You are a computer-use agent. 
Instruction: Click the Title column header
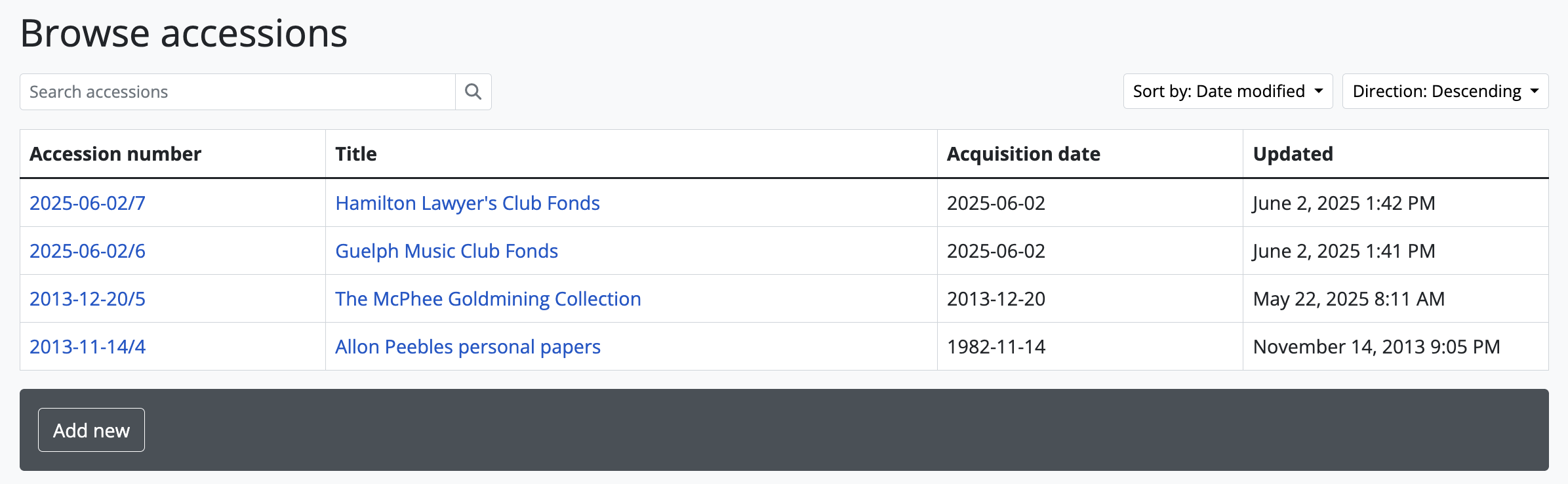coord(355,154)
